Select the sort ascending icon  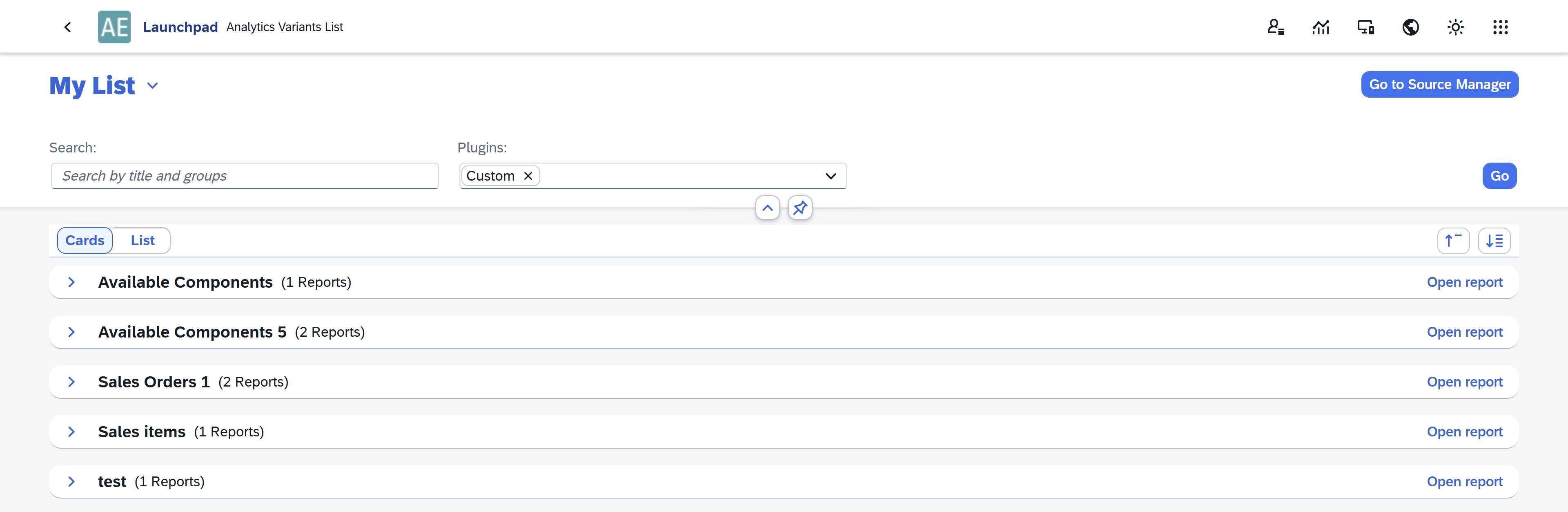[1453, 241]
